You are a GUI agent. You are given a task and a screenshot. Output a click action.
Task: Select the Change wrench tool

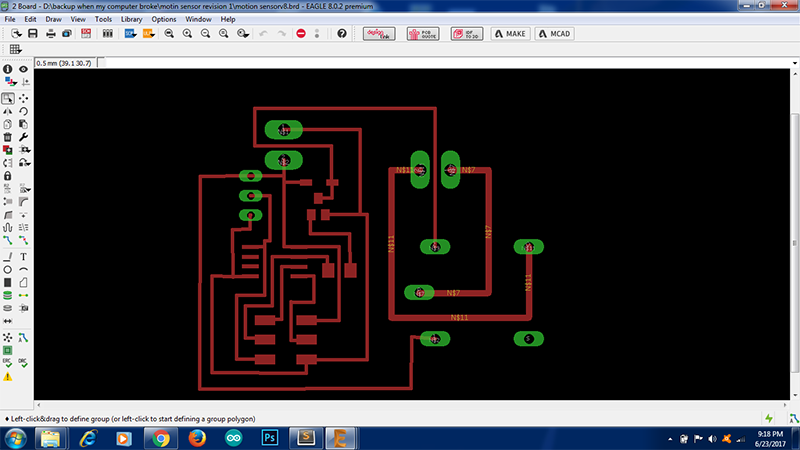click(23, 137)
